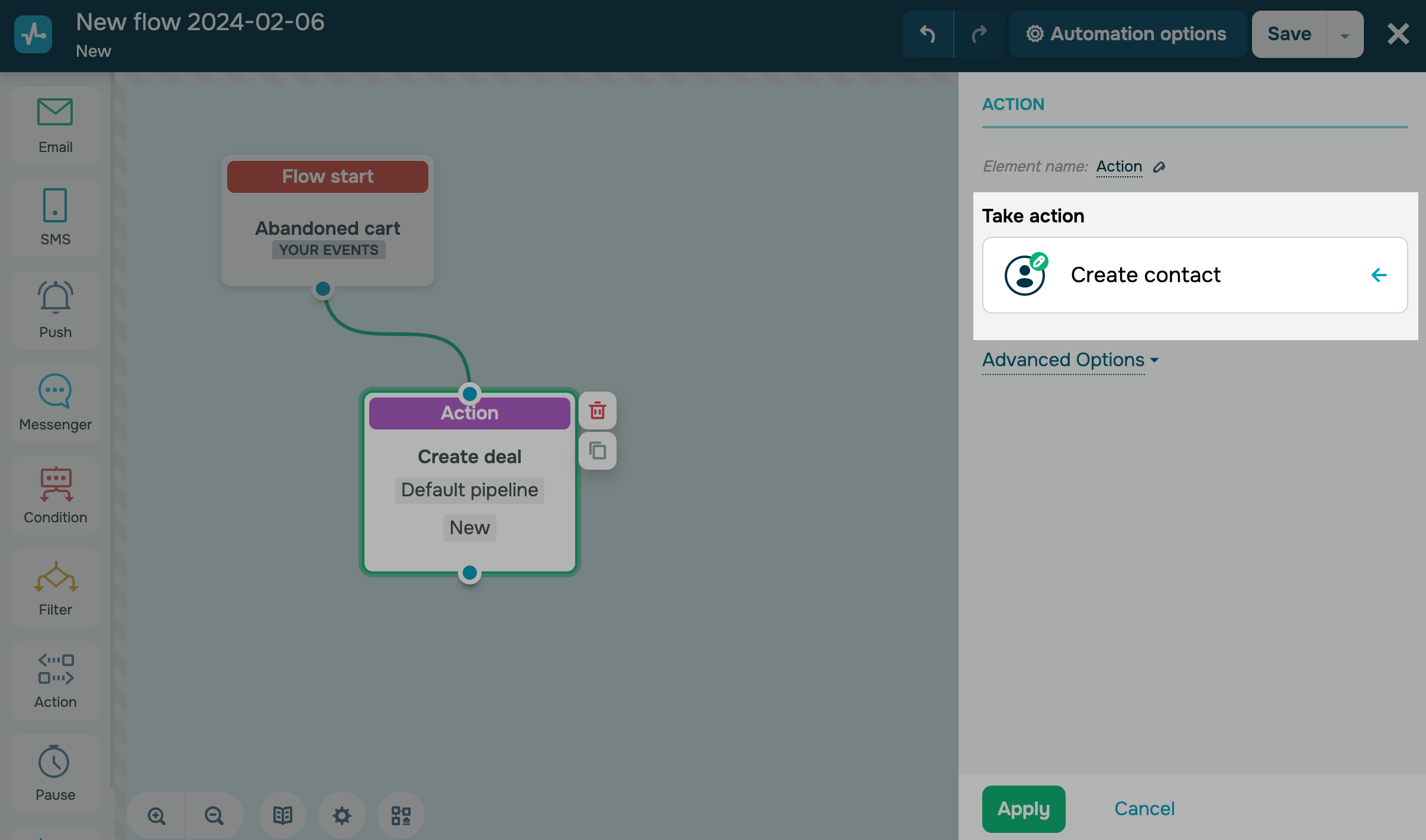The image size is (1426, 840).
Task: Select the Email element in sidebar
Action: (x=55, y=125)
